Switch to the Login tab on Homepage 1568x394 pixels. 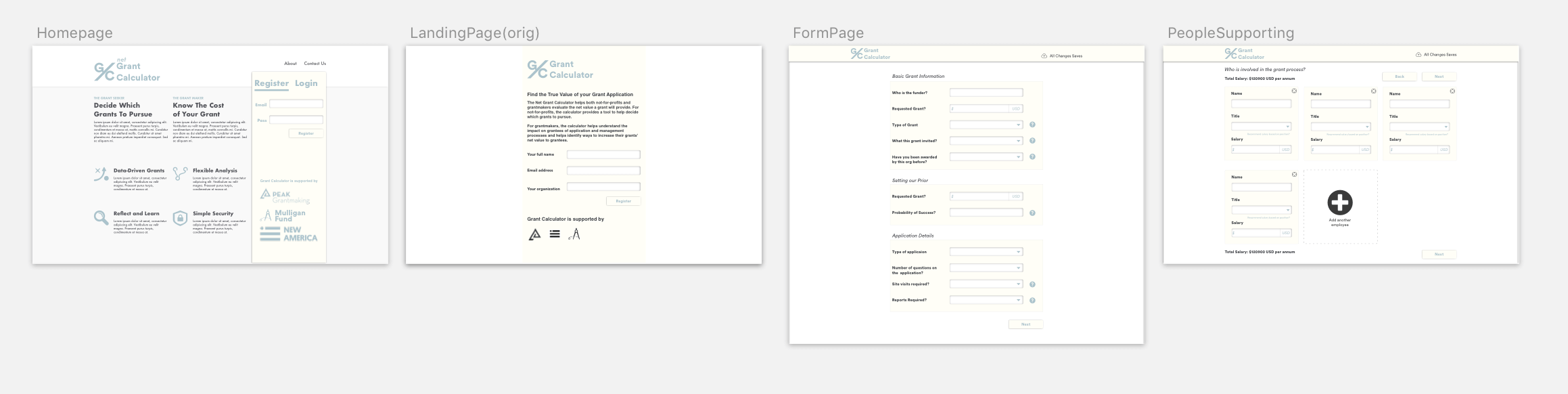(x=306, y=83)
